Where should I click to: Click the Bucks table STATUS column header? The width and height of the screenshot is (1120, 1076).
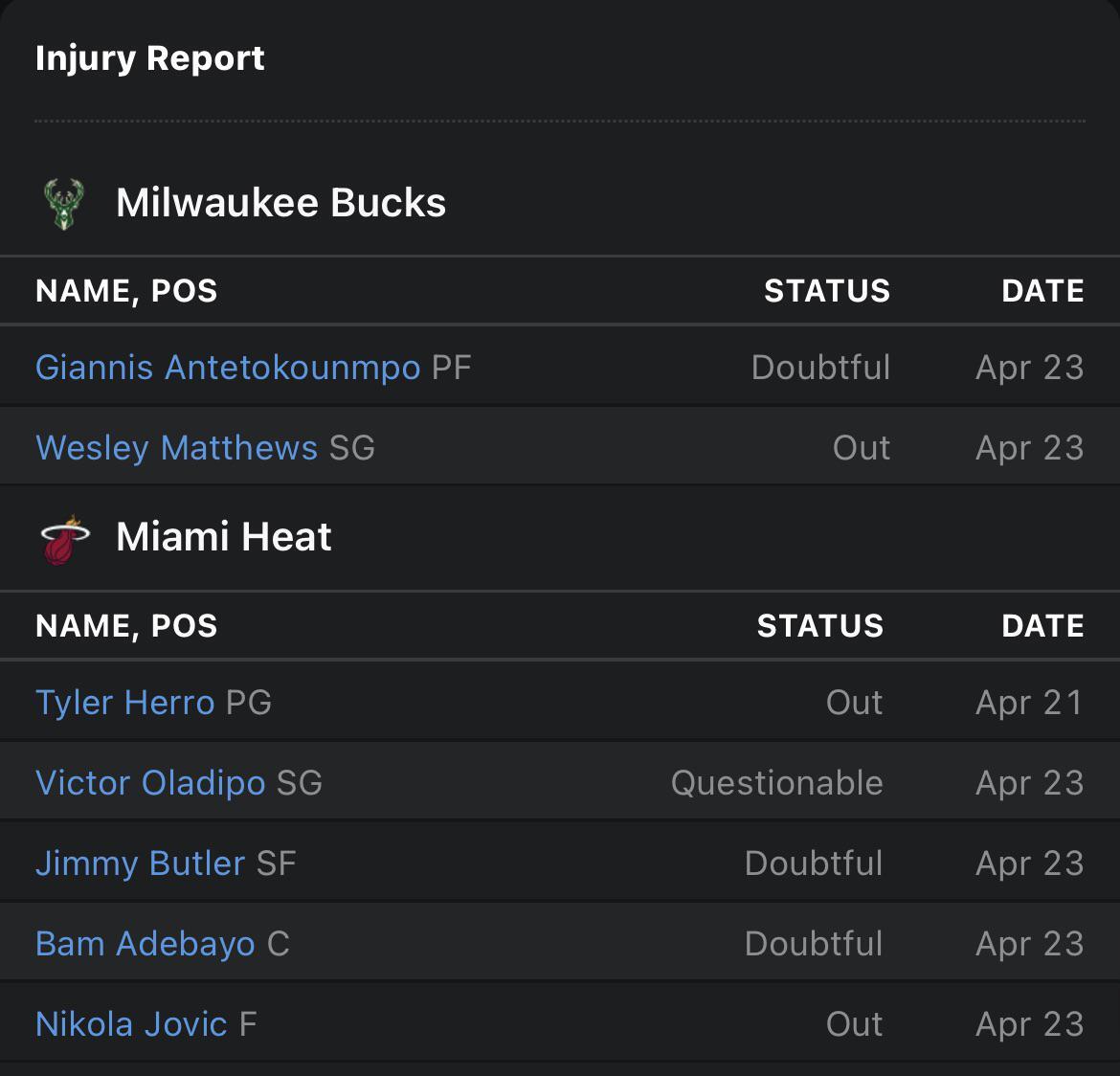click(827, 291)
